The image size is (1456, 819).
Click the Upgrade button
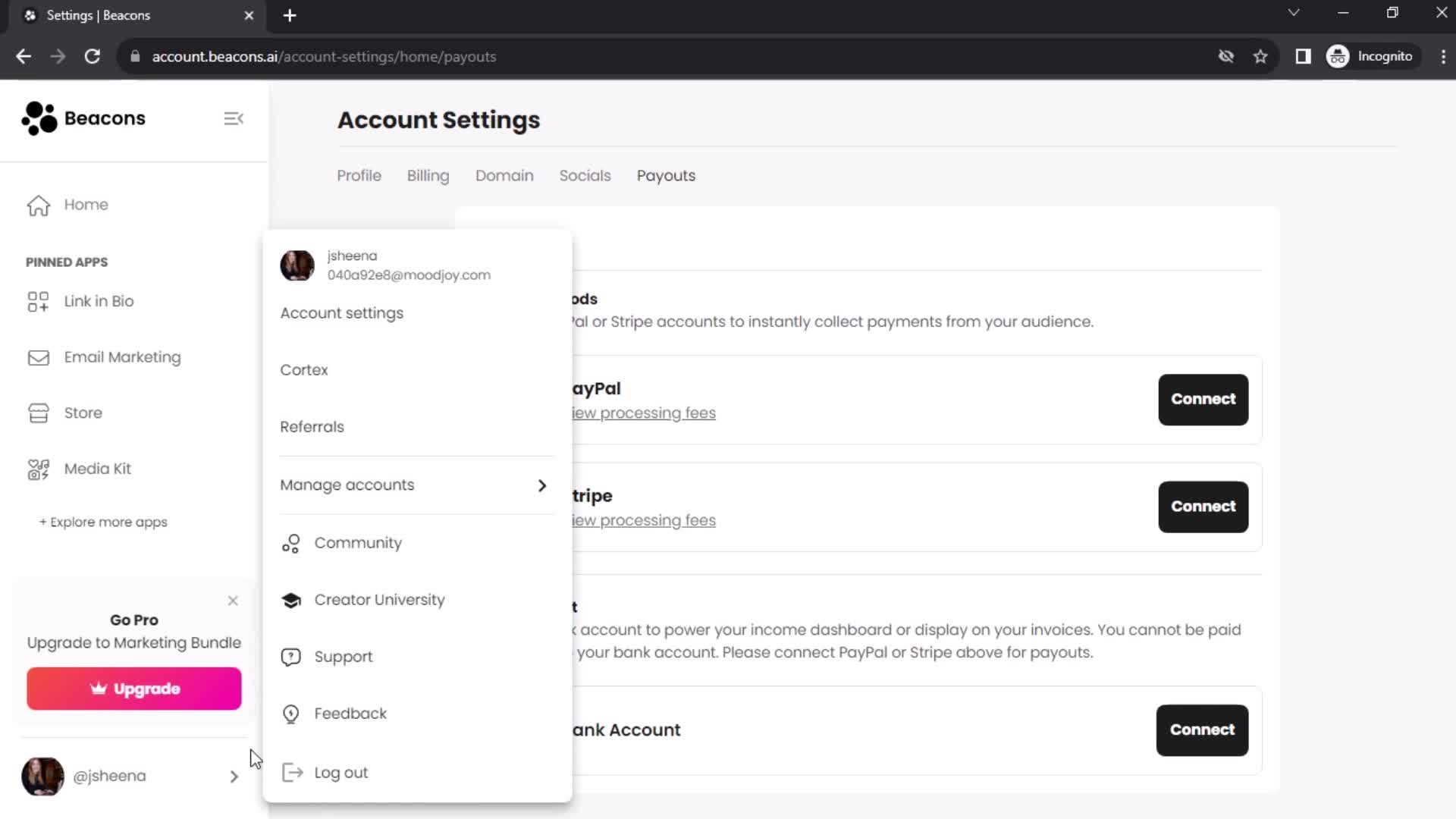(x=134, y=688)
